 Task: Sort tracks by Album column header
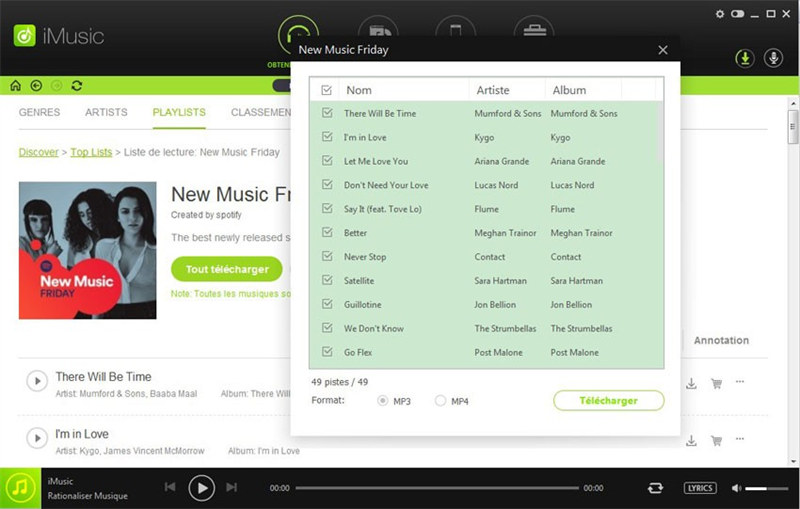(569, 90)
